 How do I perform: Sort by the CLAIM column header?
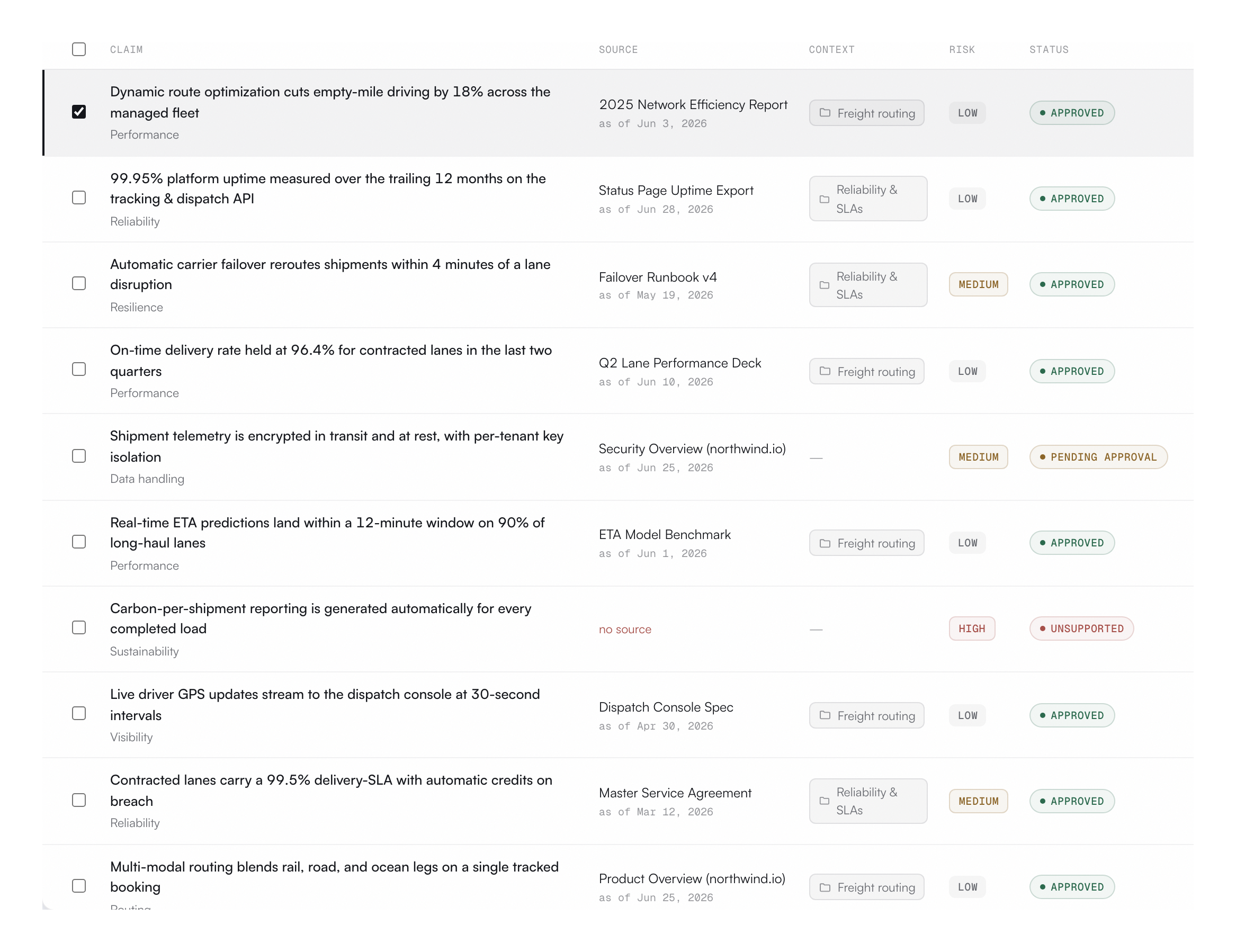[x=126, y=50]
